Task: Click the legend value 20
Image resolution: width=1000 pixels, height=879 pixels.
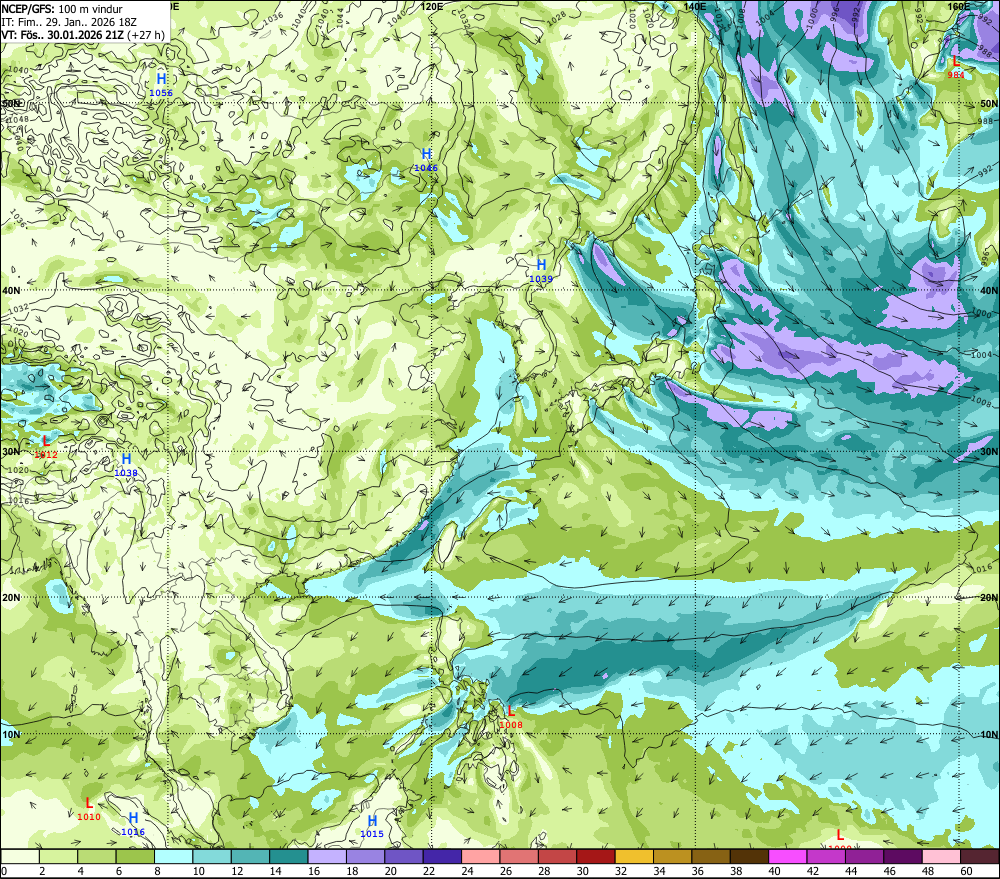Action: tap(391, 871)
